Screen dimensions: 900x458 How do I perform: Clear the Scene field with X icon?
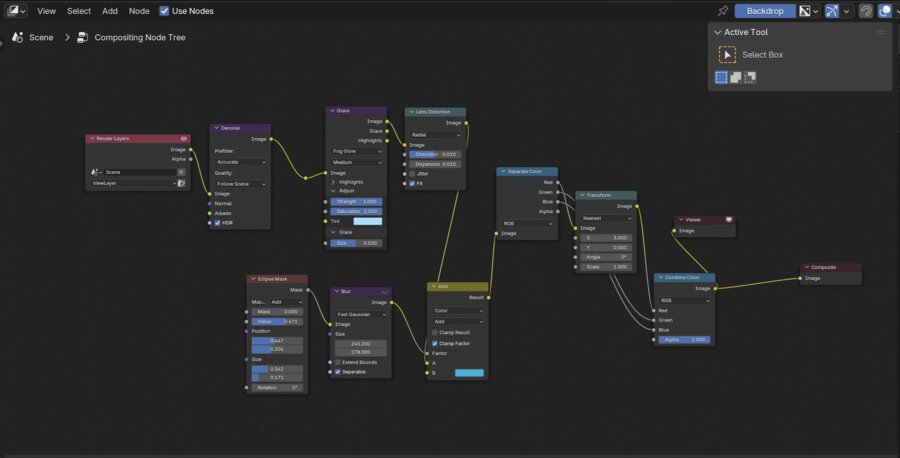pos(181,172)
